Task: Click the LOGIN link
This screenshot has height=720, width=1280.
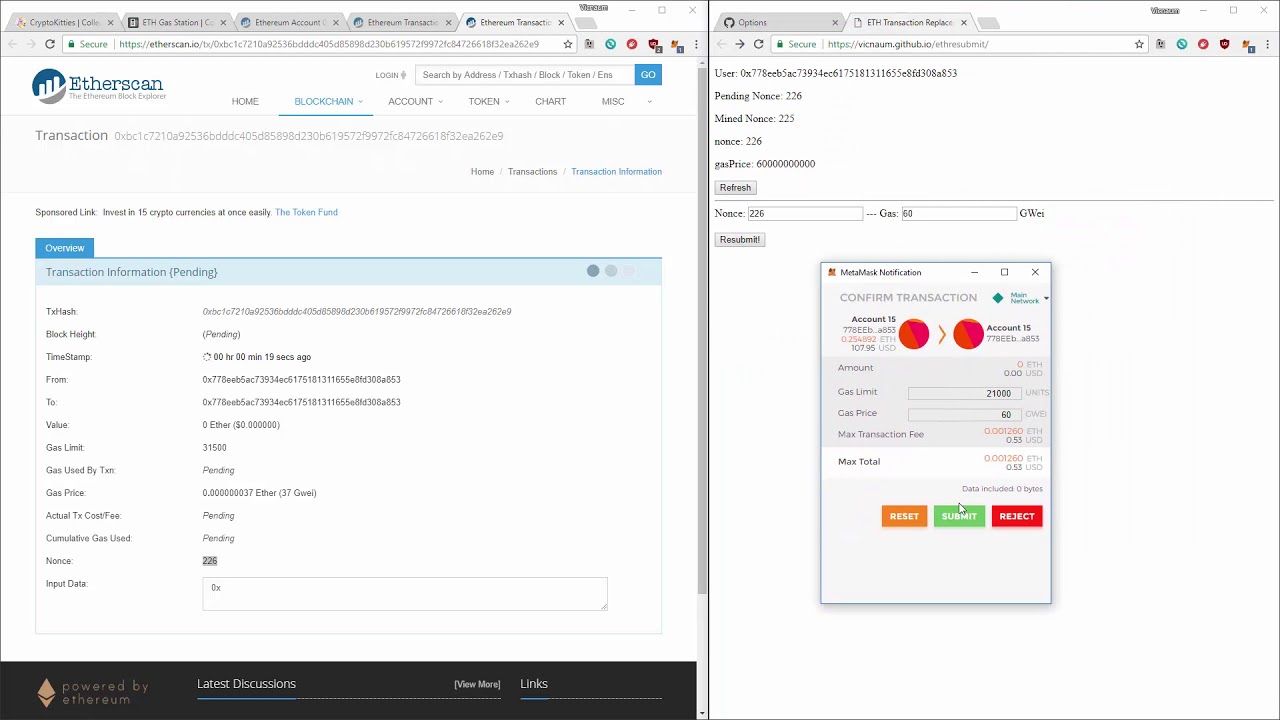Action: point(390,75)
